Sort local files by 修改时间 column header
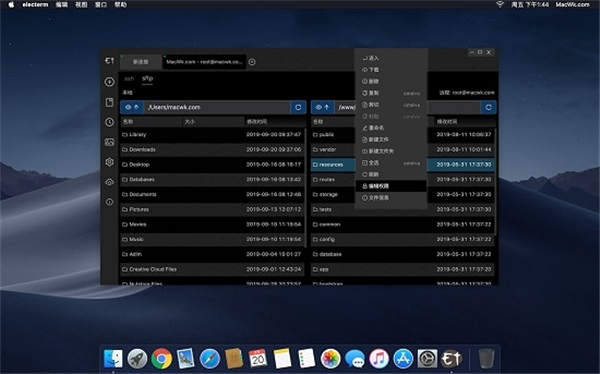The height and width of the screenshot is (374, 600). click(275, 122)
